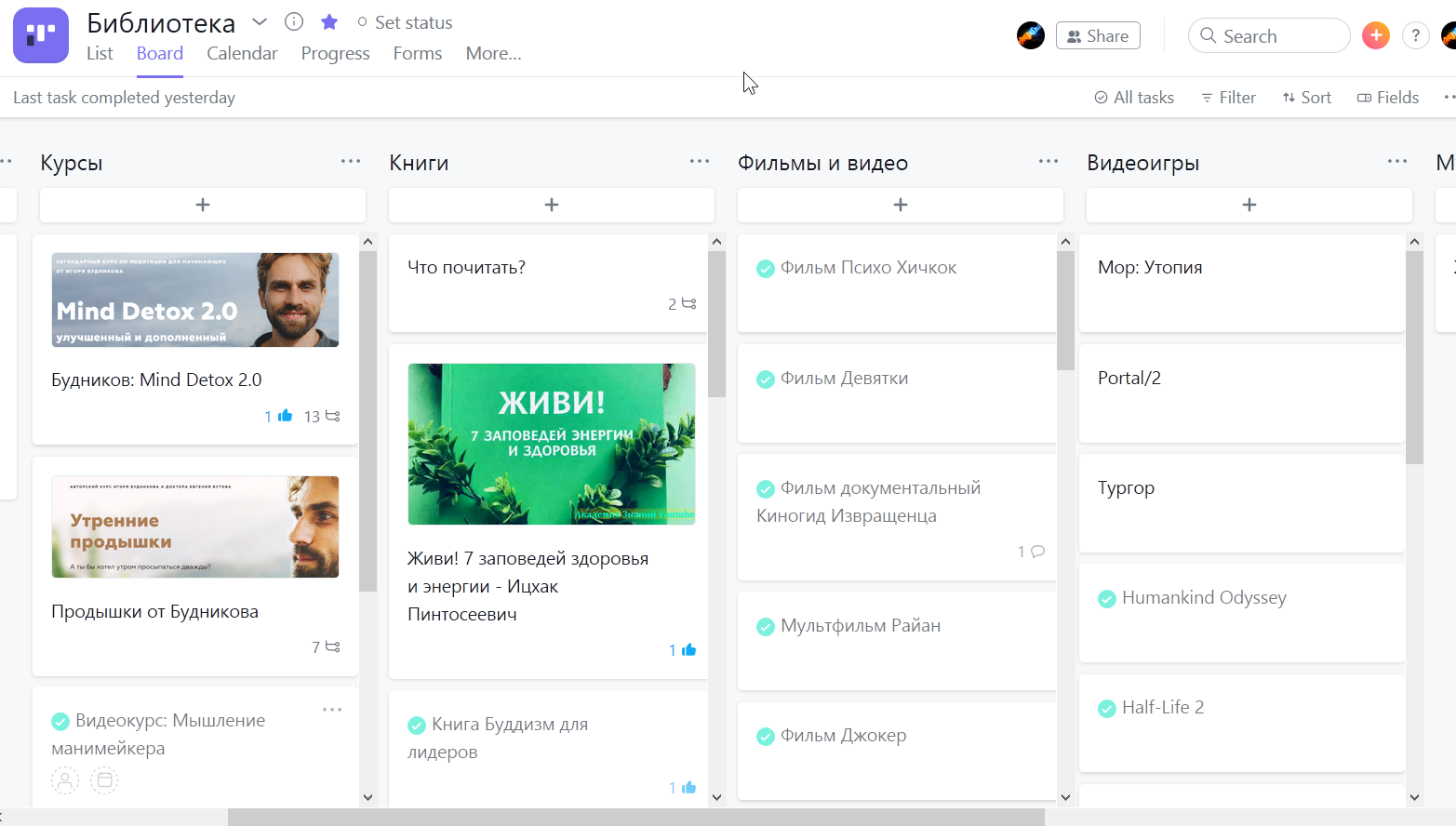This screenshot has width=1456, height=826.
Task: Like the Будников: Mind Detox 2.0 card
Action: [285, 416]
